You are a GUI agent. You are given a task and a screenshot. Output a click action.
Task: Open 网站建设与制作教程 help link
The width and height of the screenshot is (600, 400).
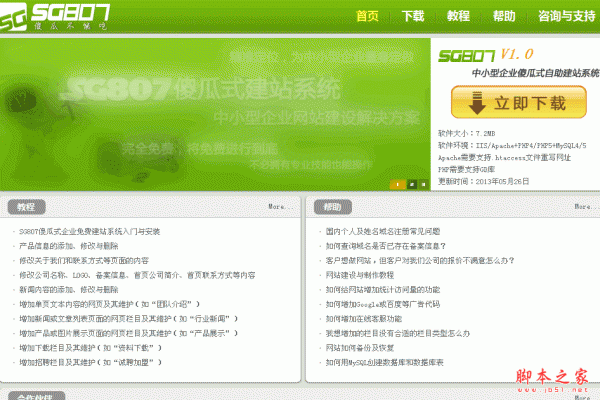coord(360,275)
